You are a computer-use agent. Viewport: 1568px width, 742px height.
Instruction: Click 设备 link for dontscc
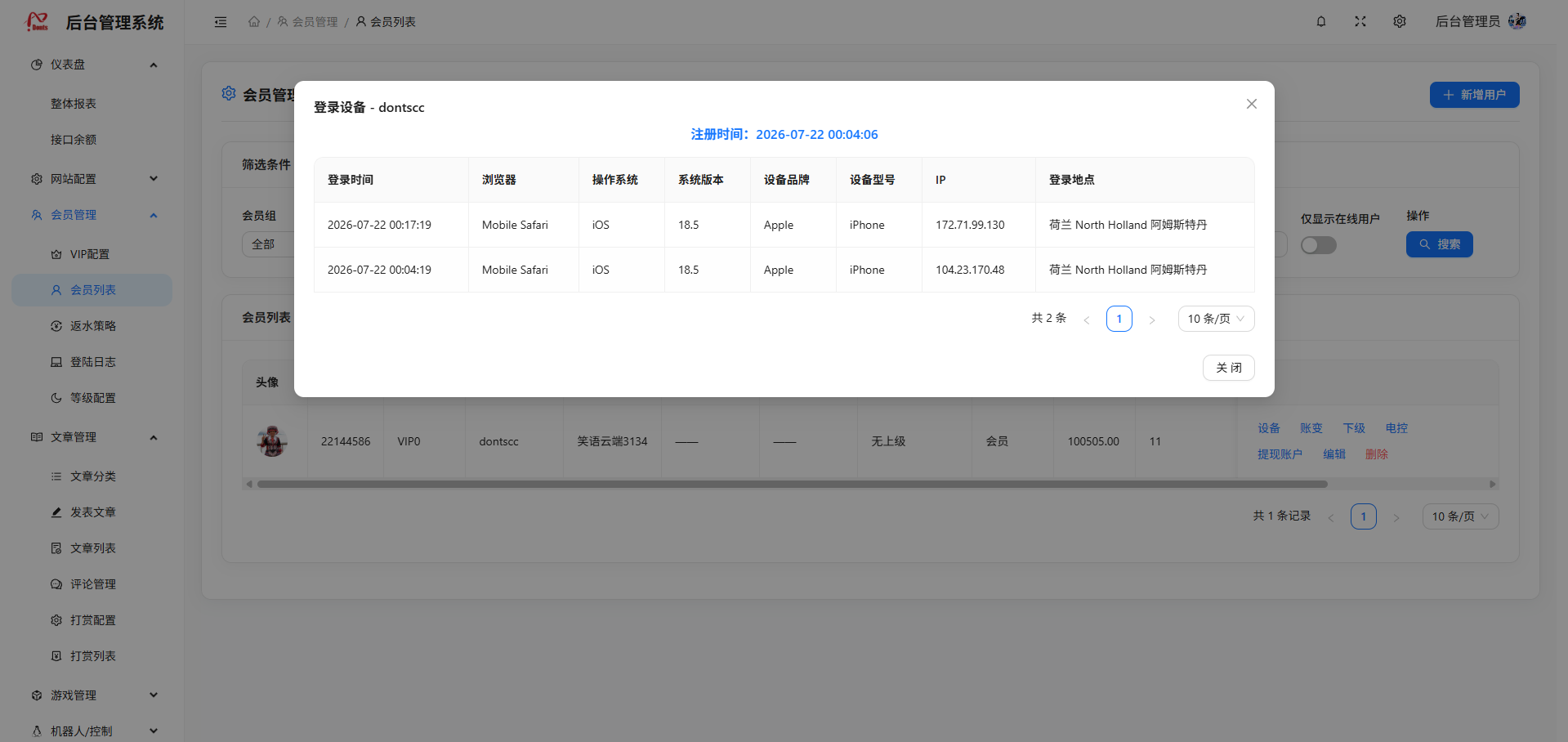[1269, 428]
